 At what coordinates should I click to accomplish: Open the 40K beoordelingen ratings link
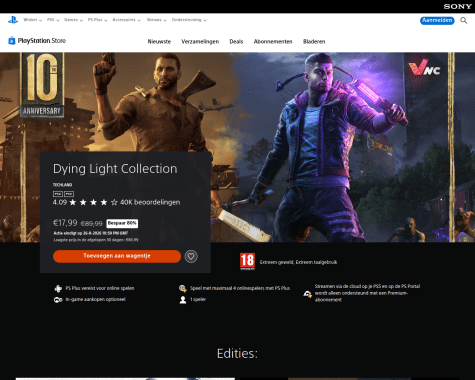150,202
